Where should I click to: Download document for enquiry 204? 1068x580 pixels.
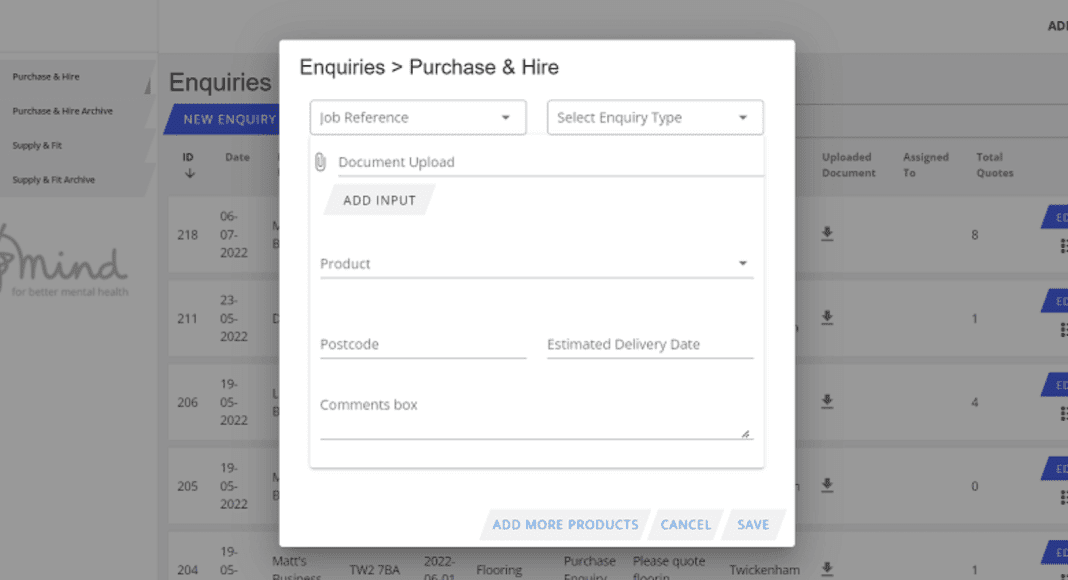(827, 569)
